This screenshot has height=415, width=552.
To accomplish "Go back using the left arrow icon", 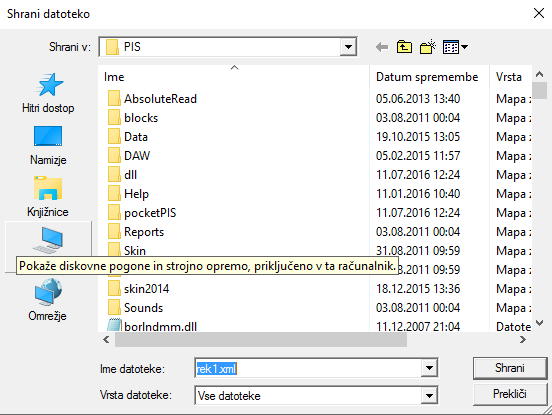I will (x=382, y=47).
